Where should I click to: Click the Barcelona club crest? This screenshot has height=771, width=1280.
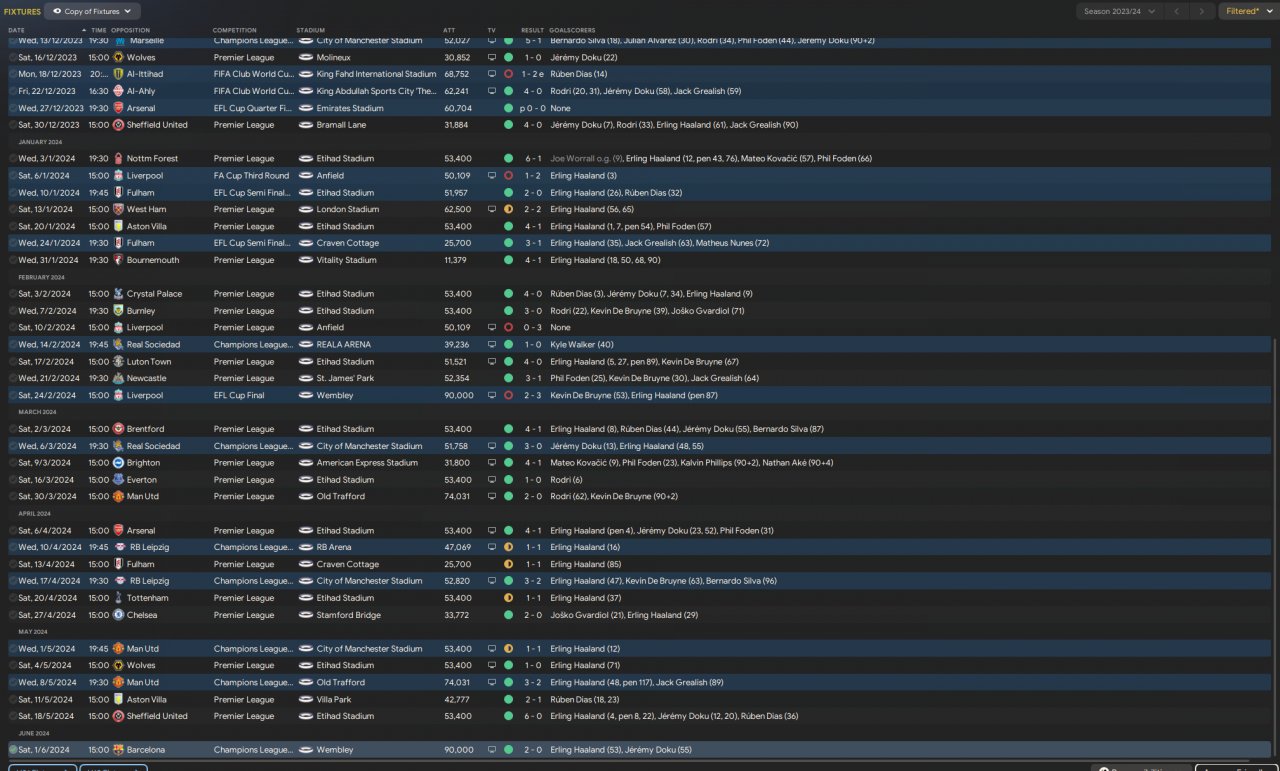pyautogui.click(x=118, y=750)
